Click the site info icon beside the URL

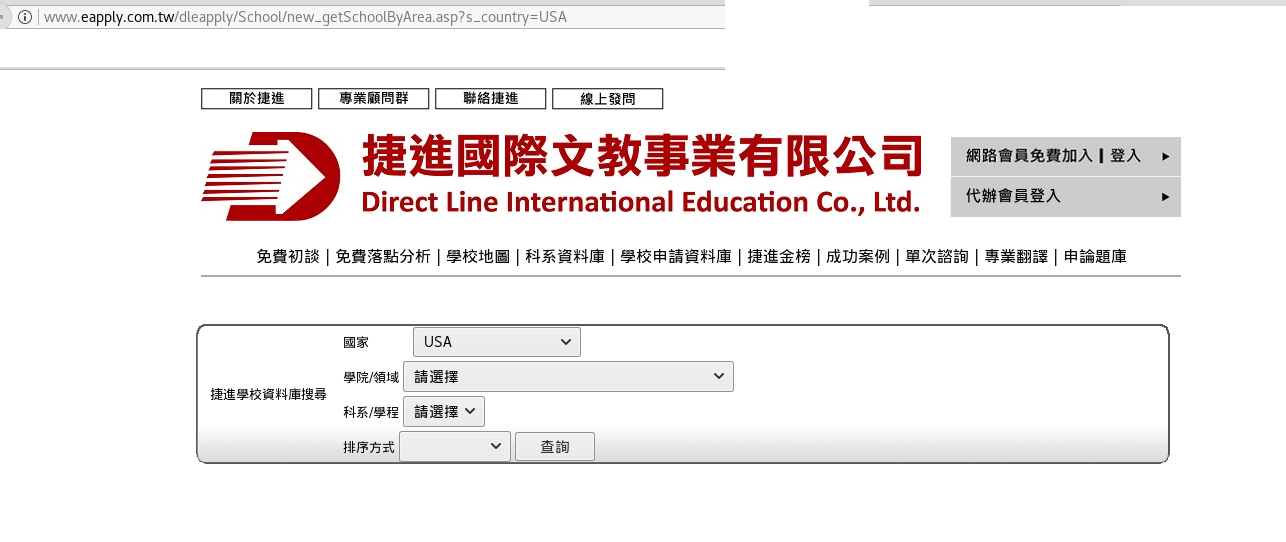point(24,17)
